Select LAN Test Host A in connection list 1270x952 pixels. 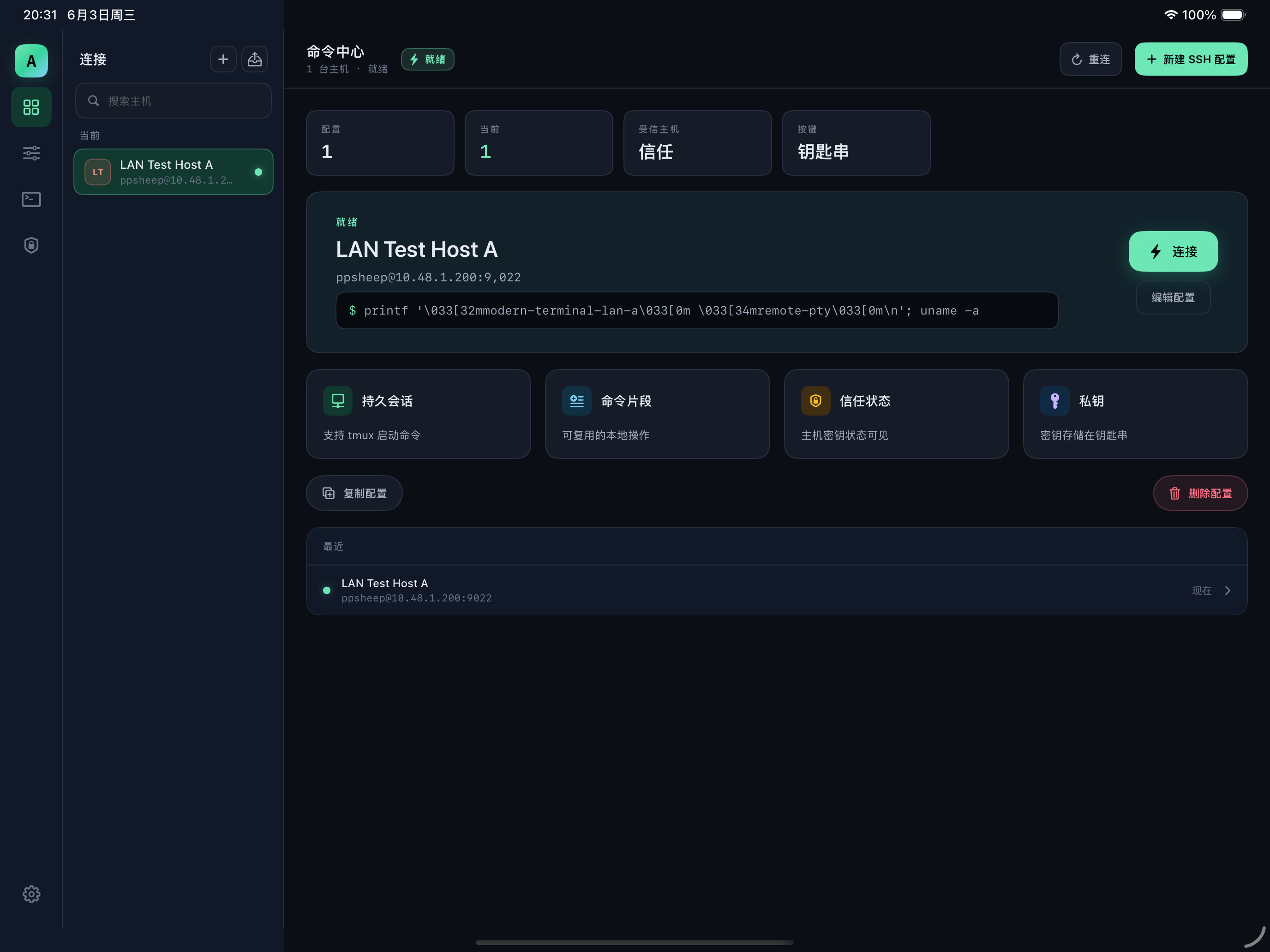(174, 172)
